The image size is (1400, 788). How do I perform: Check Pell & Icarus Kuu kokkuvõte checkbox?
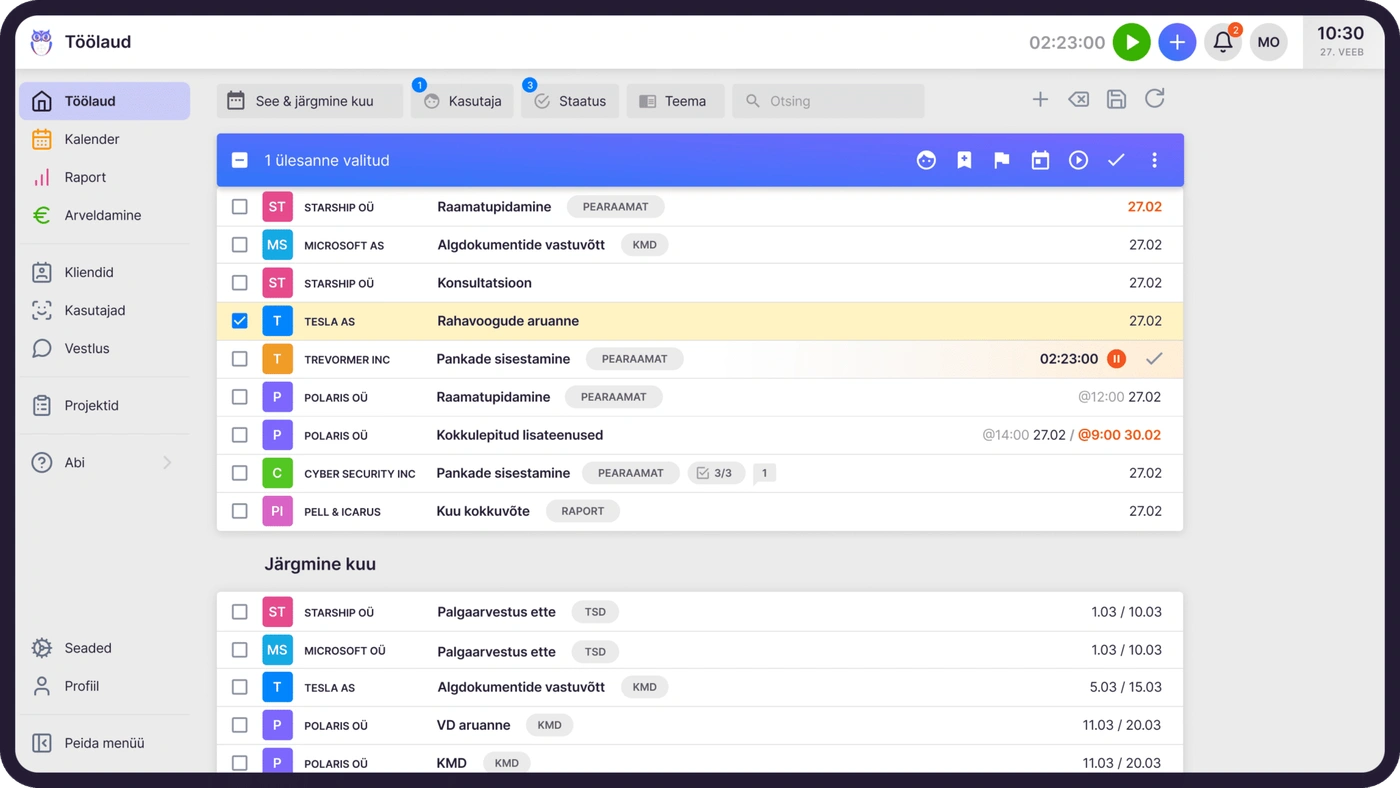click(240, 511)
